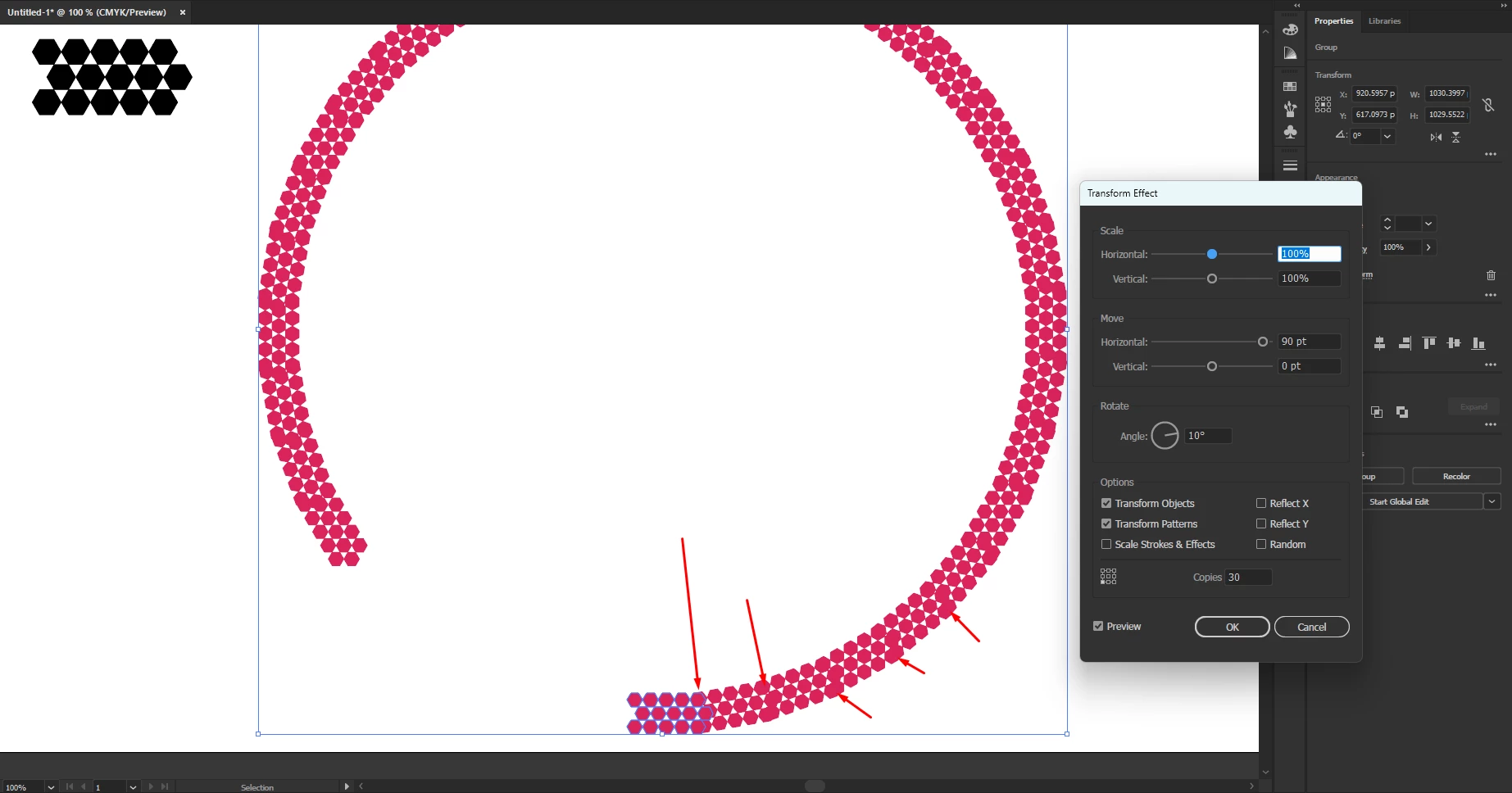Click Scale Vertical slider handle
The image size is (1512, 793).
tap(1212, 279)
